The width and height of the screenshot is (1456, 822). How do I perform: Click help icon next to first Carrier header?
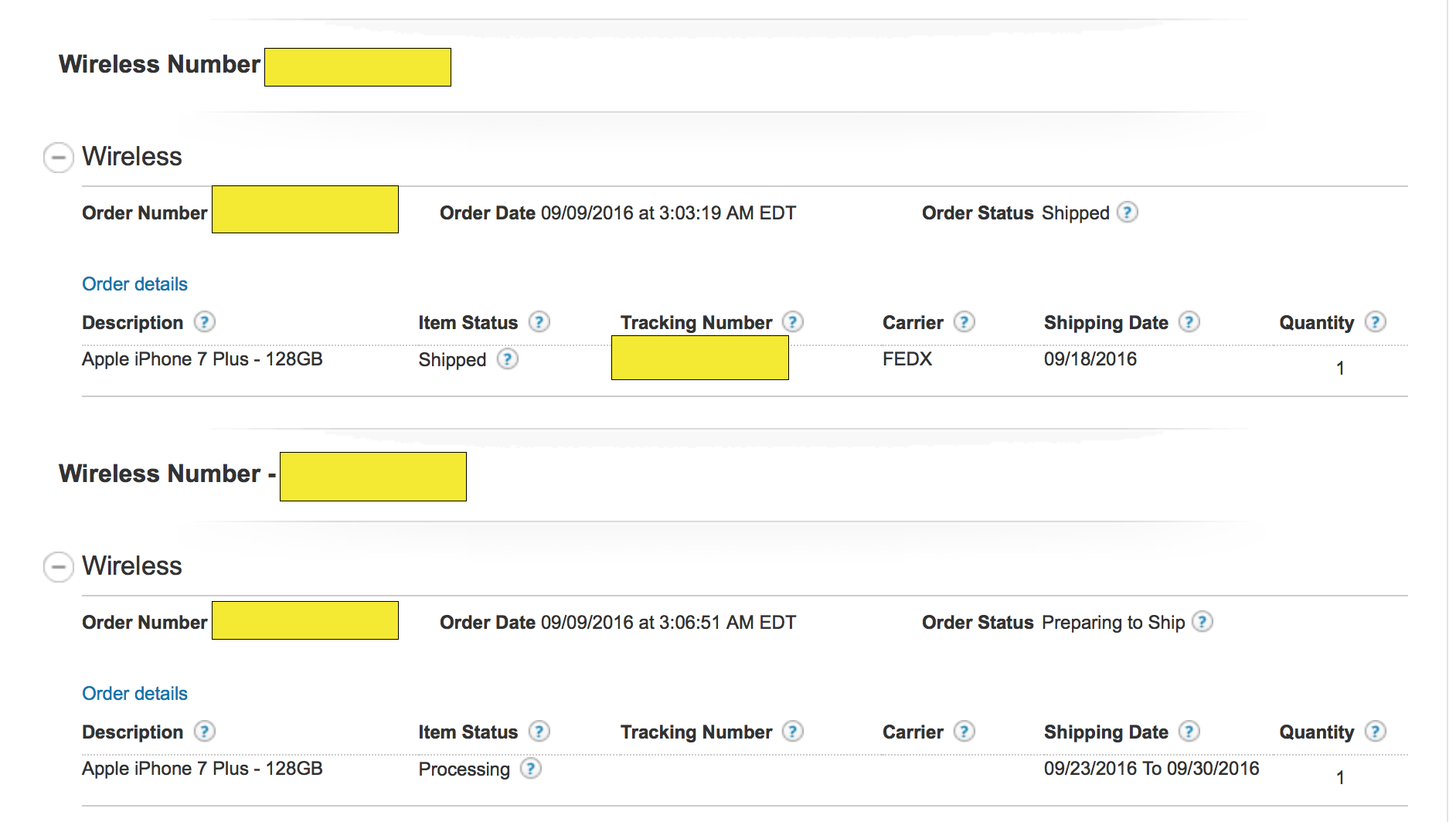(964, 322)
